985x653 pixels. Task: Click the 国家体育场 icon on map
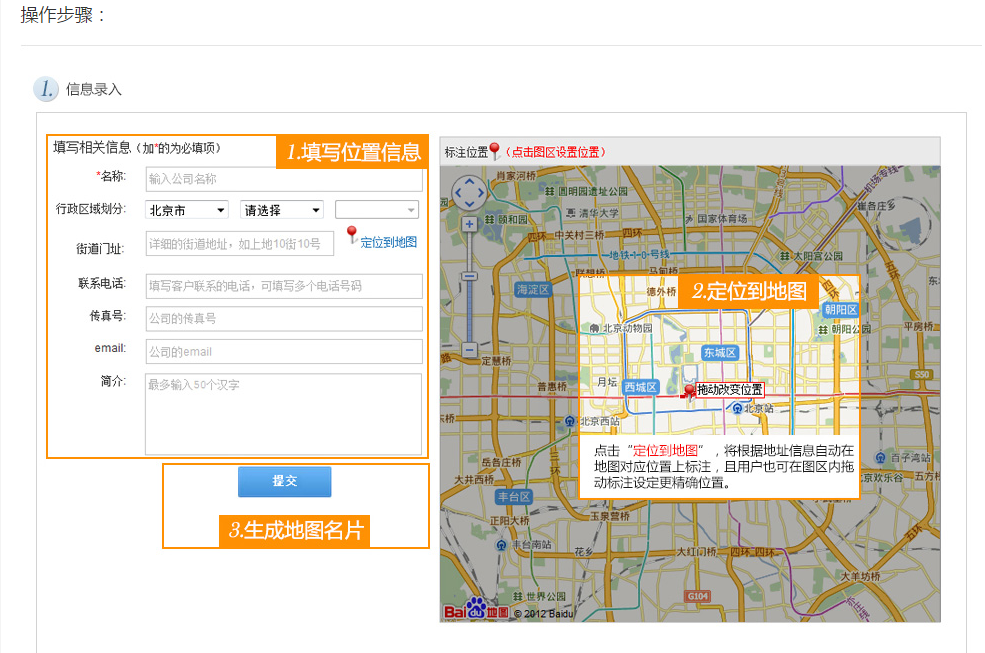point(689,219)
